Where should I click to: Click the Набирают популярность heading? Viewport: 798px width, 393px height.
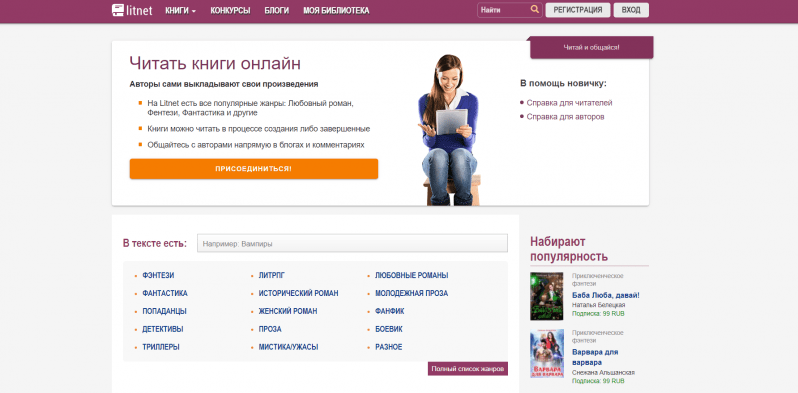(569, 249)
